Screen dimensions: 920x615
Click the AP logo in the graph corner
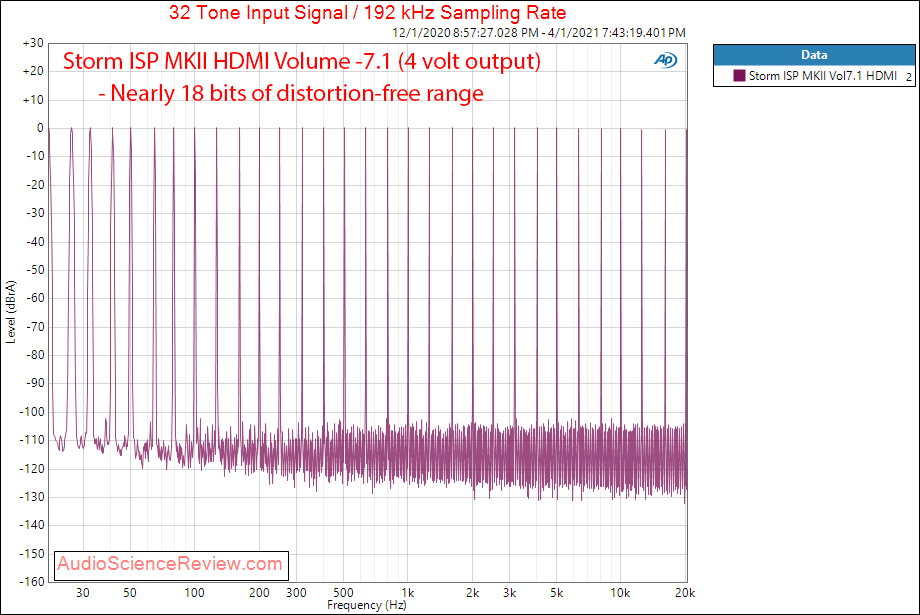click(665, 60)
